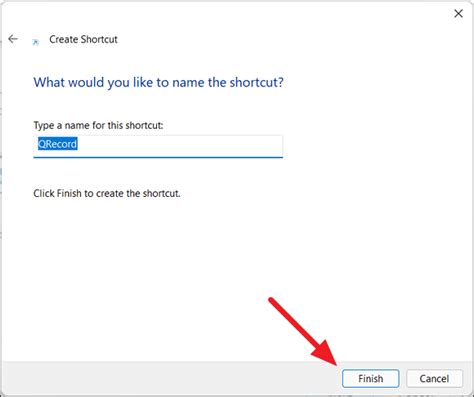474x397 pixels.
Task: Click the 'Click Finish to create the shortcut' text
Action: click(107, 193)
